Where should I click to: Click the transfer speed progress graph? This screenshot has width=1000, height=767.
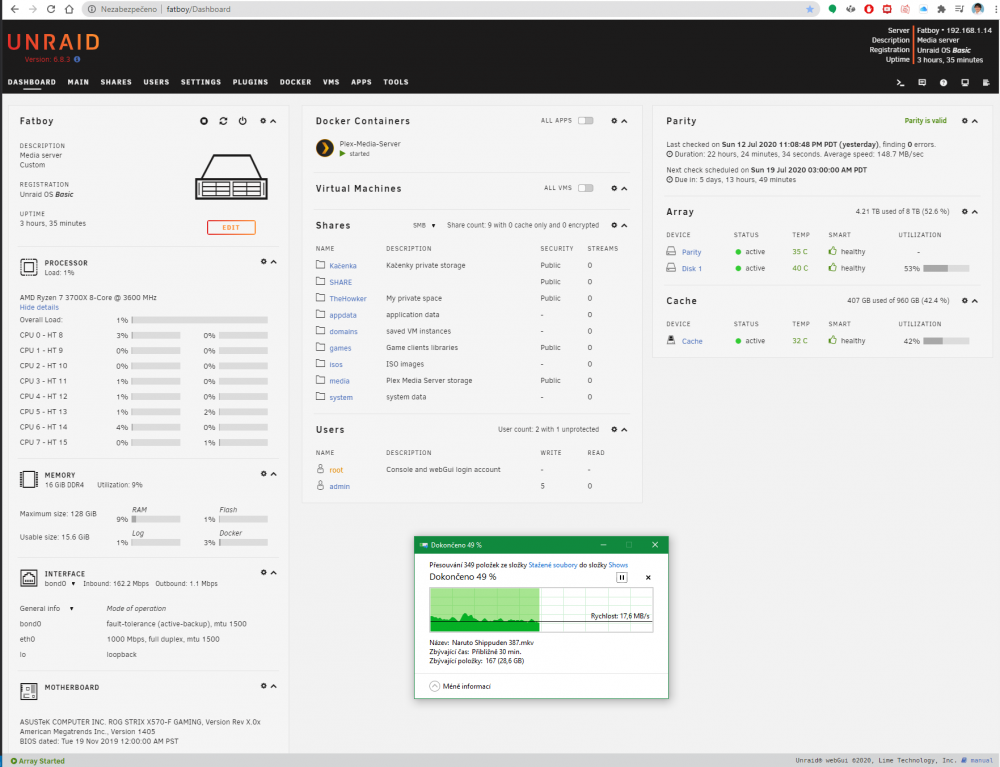point(541,610)
